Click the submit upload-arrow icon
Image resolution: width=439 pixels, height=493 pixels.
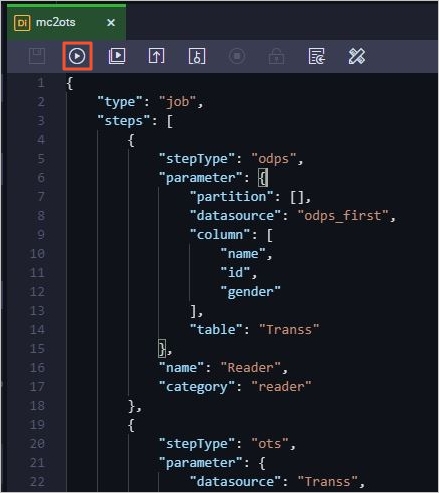[x=157, y=56]
